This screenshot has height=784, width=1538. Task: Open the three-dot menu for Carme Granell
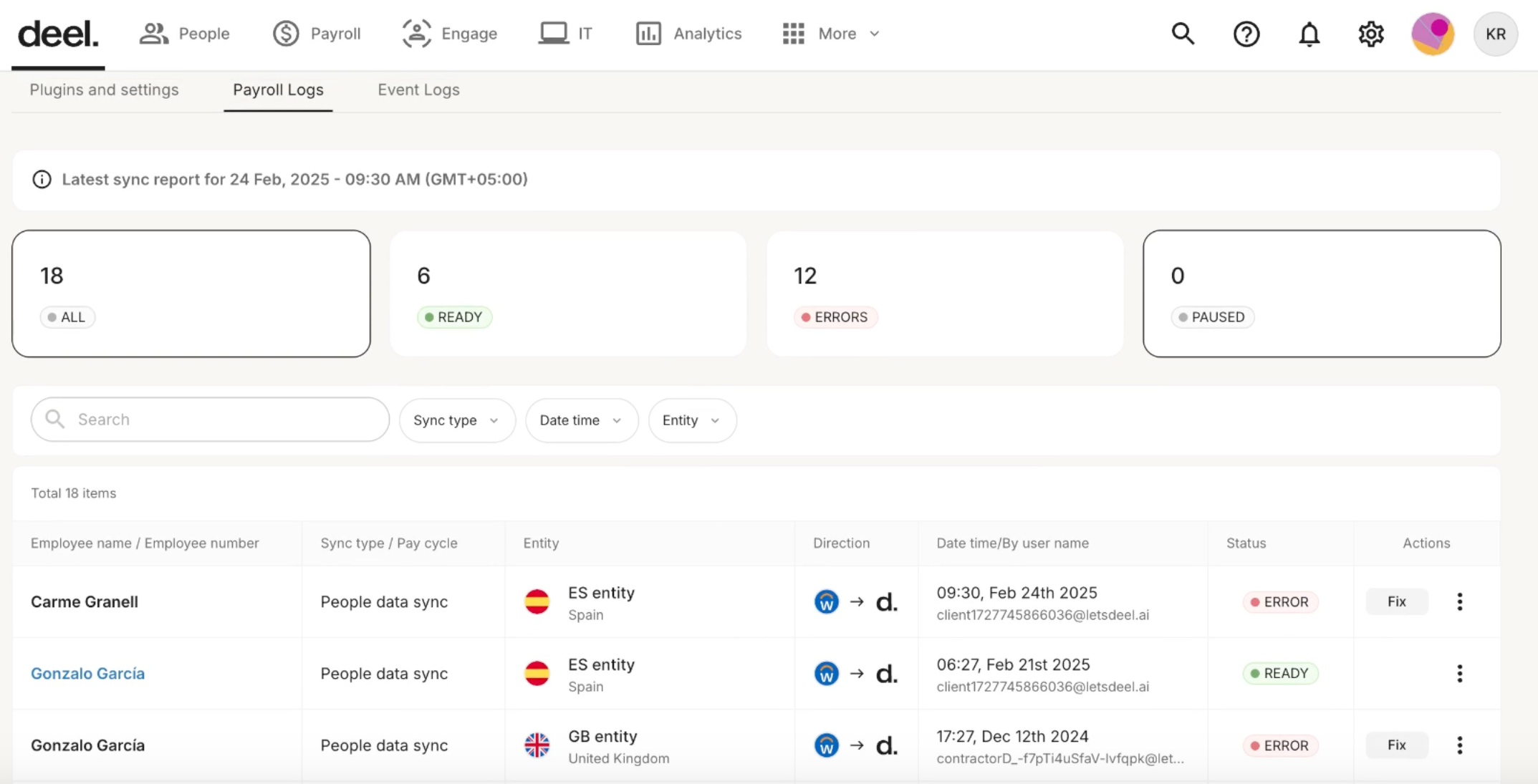click(x=1459, y=601)
